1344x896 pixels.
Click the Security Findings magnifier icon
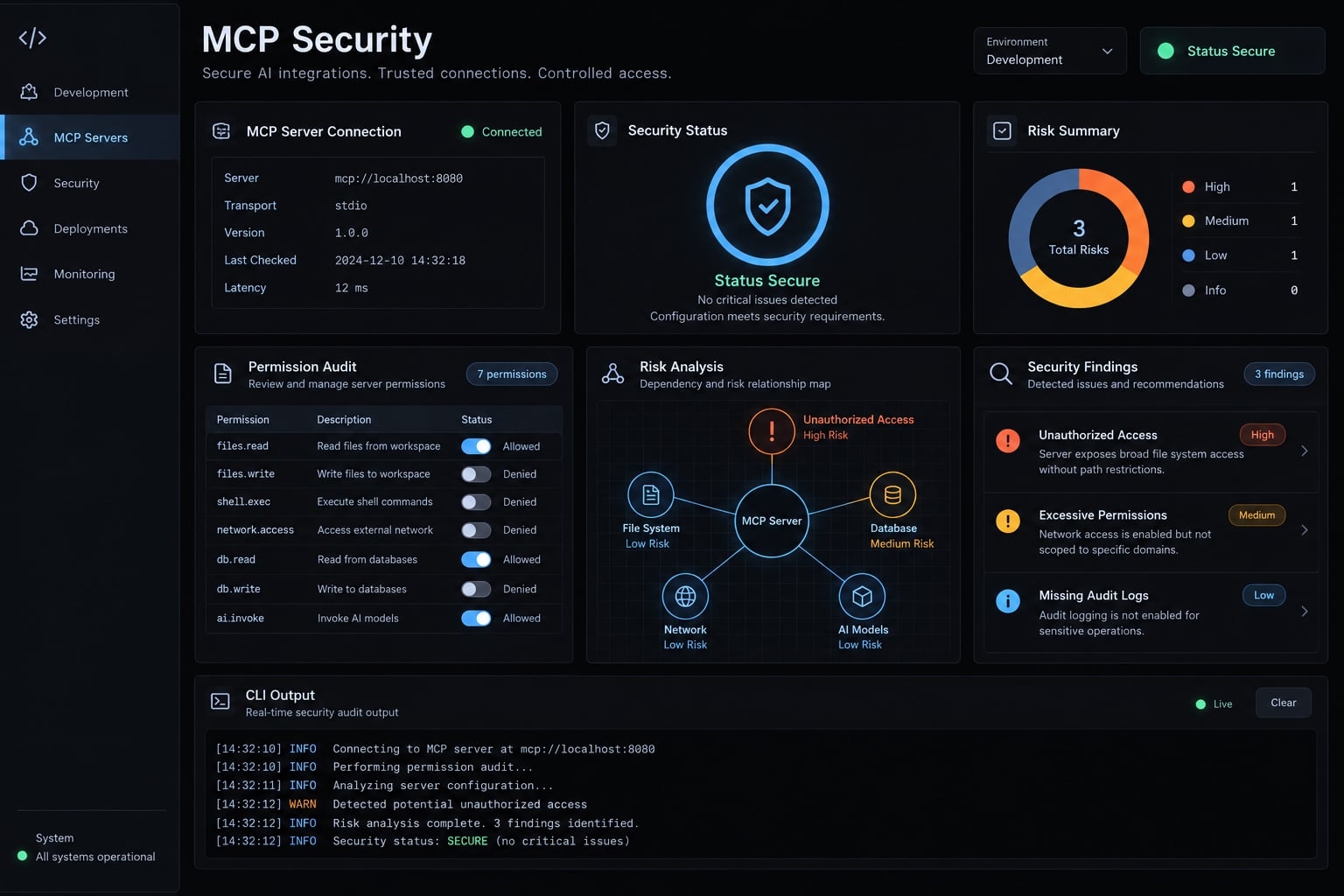click(x=1001, y=374)
